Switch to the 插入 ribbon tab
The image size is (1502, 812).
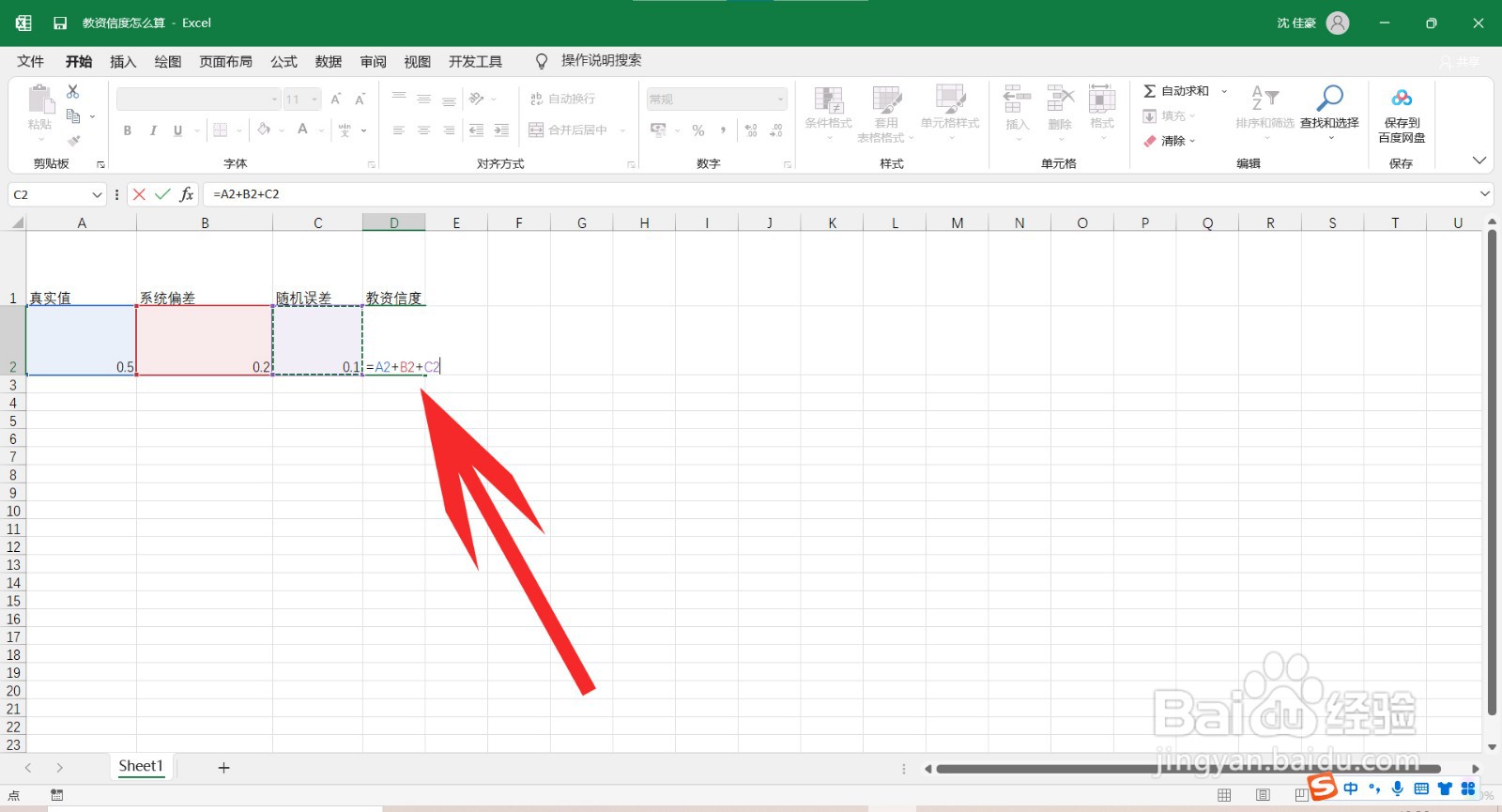tap(123, 61)
